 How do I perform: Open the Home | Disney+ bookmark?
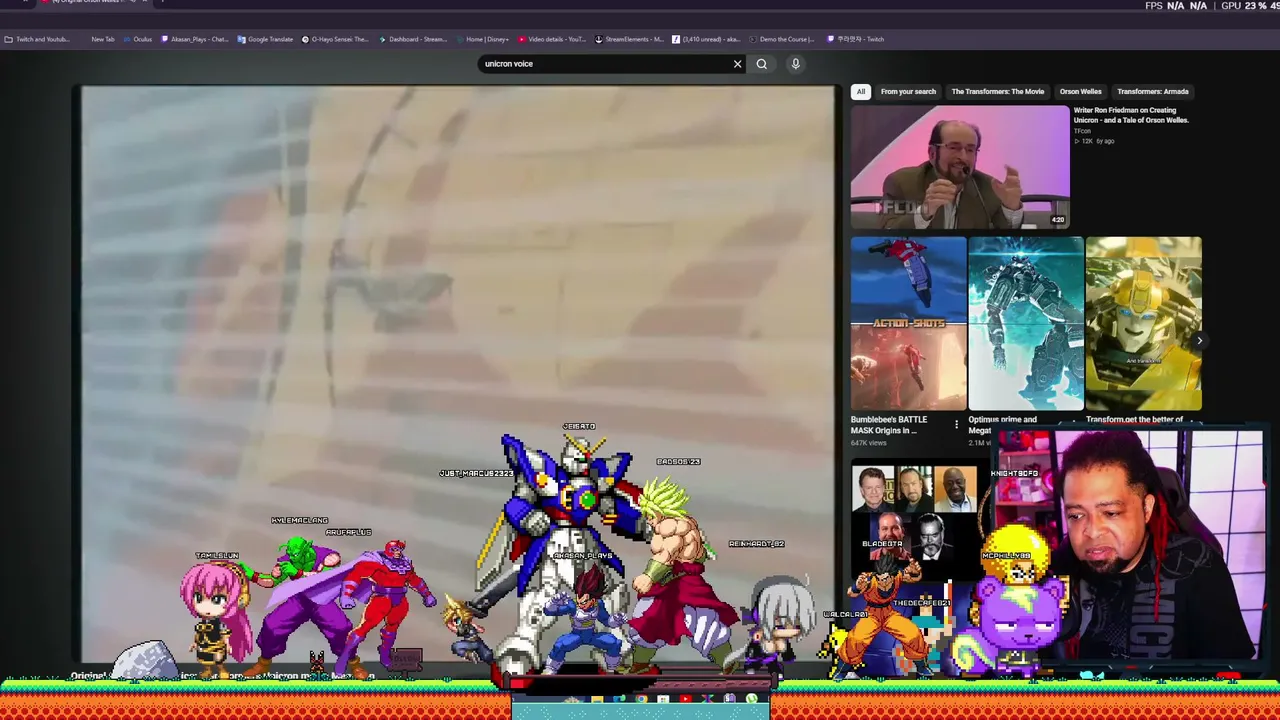pyautogui.click(x=483, y=39)
